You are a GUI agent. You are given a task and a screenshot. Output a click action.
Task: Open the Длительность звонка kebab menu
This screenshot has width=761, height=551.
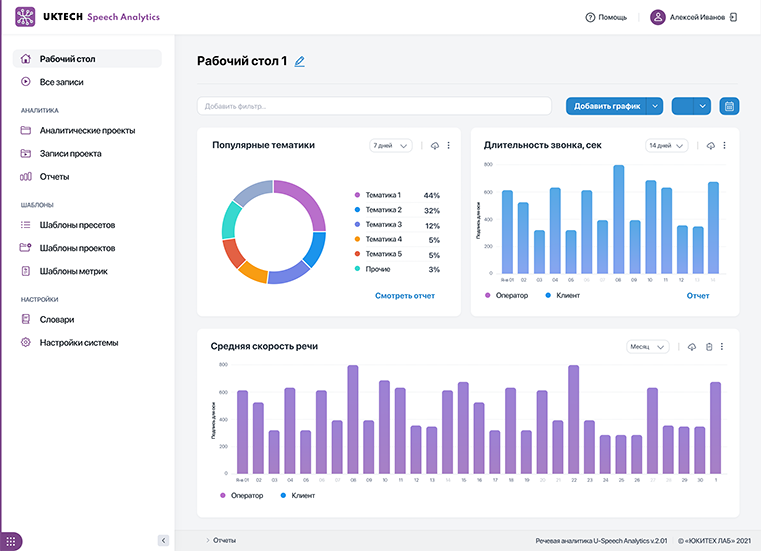(x=724, y=146)
